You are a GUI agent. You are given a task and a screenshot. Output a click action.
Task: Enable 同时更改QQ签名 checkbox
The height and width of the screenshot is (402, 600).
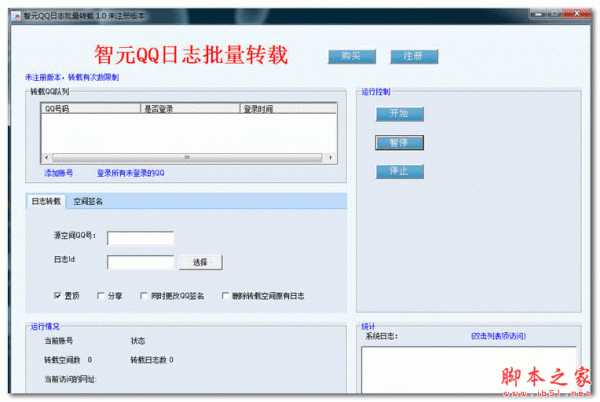[144, 296]
